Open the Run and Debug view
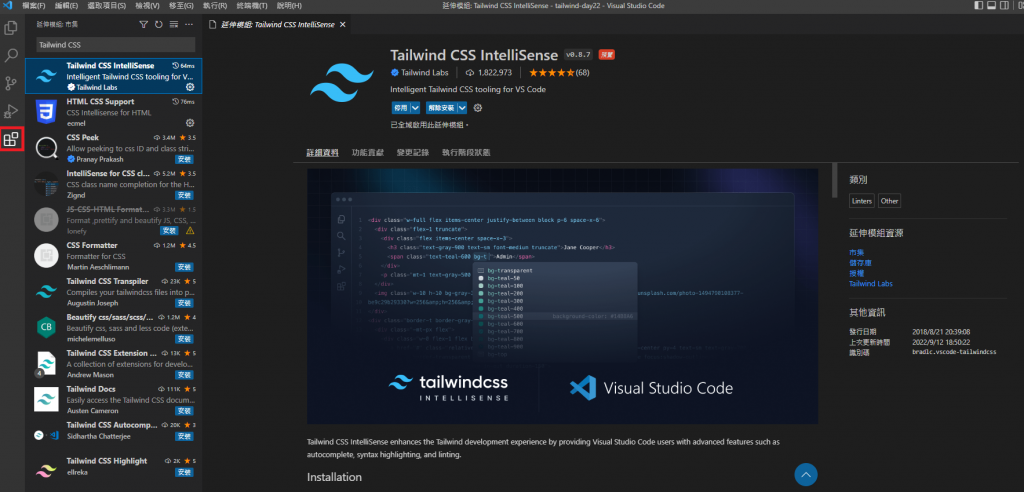Screen dimensions: 1024x492 click(x=11, y=111)
